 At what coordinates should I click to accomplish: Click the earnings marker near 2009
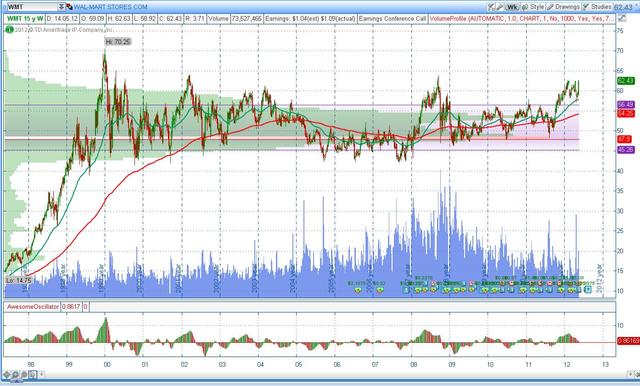click(447, 290)
